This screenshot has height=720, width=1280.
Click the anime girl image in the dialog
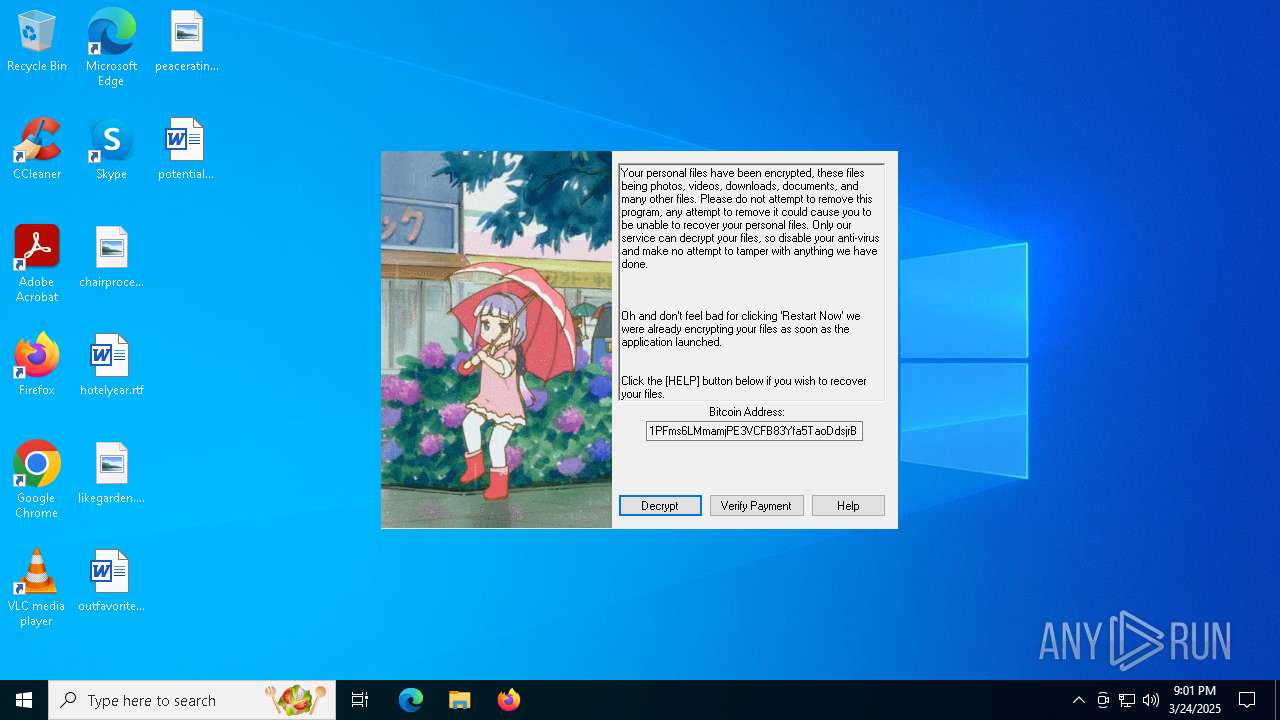point(496,340)
